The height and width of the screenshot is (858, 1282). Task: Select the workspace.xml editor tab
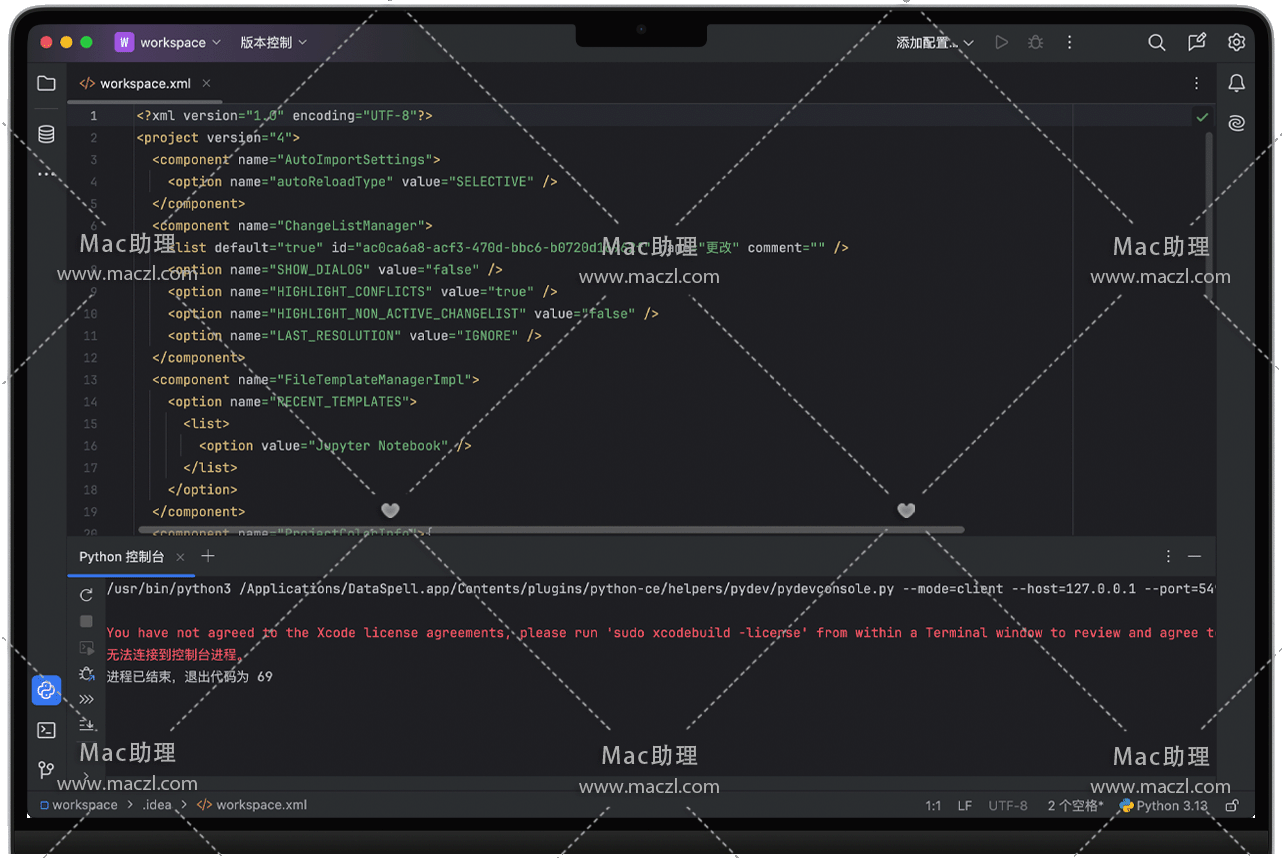coord(145,84)
